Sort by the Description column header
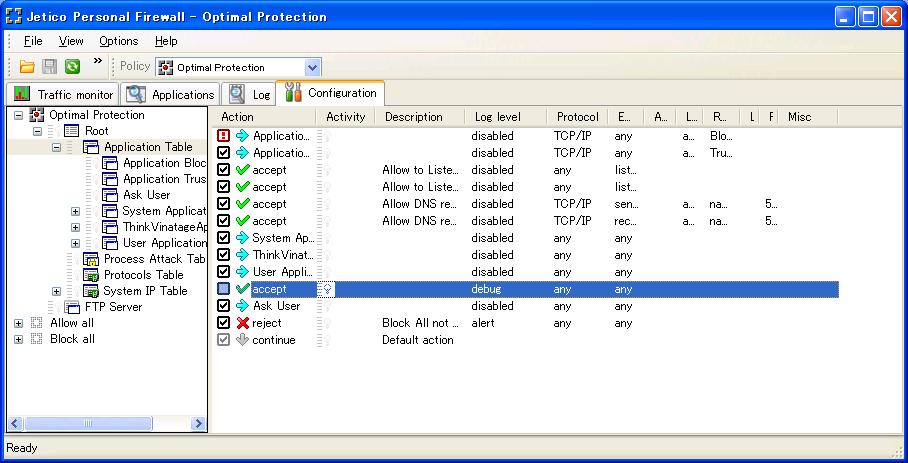Screen dimensions: 908x463 click(420, 117)
